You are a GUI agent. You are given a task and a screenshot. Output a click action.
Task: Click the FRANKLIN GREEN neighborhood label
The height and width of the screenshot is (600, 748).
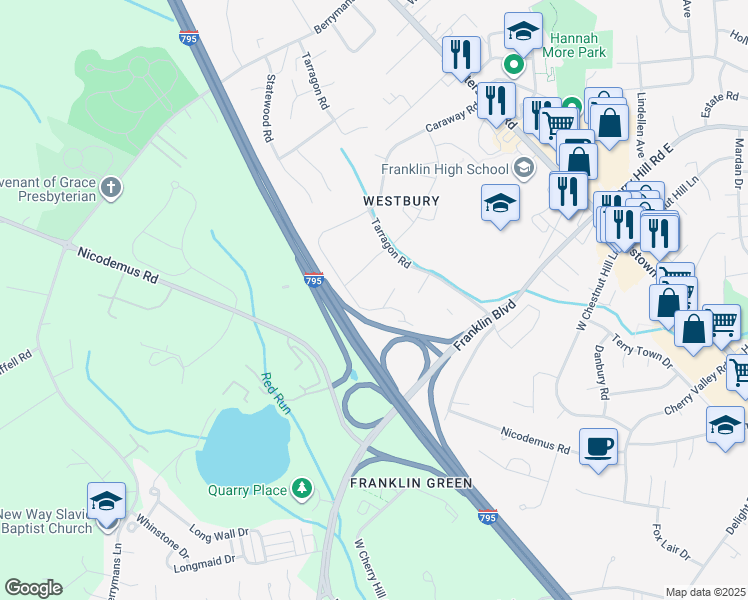pyautogui.click(x=411, y=483)
